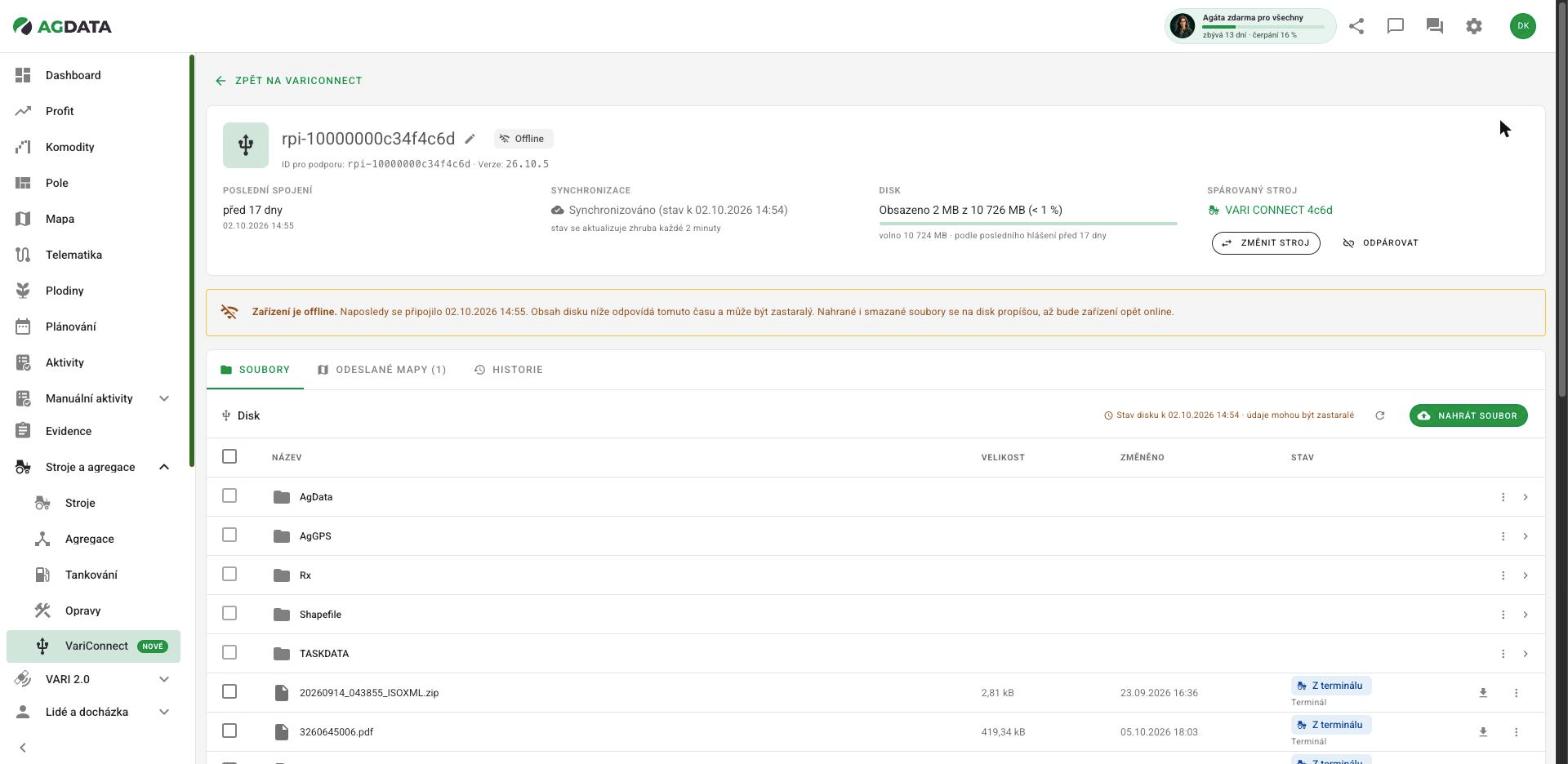Open the share icon in top bar
Viewport: 1568px width, 764px height.
[1356, 26]
